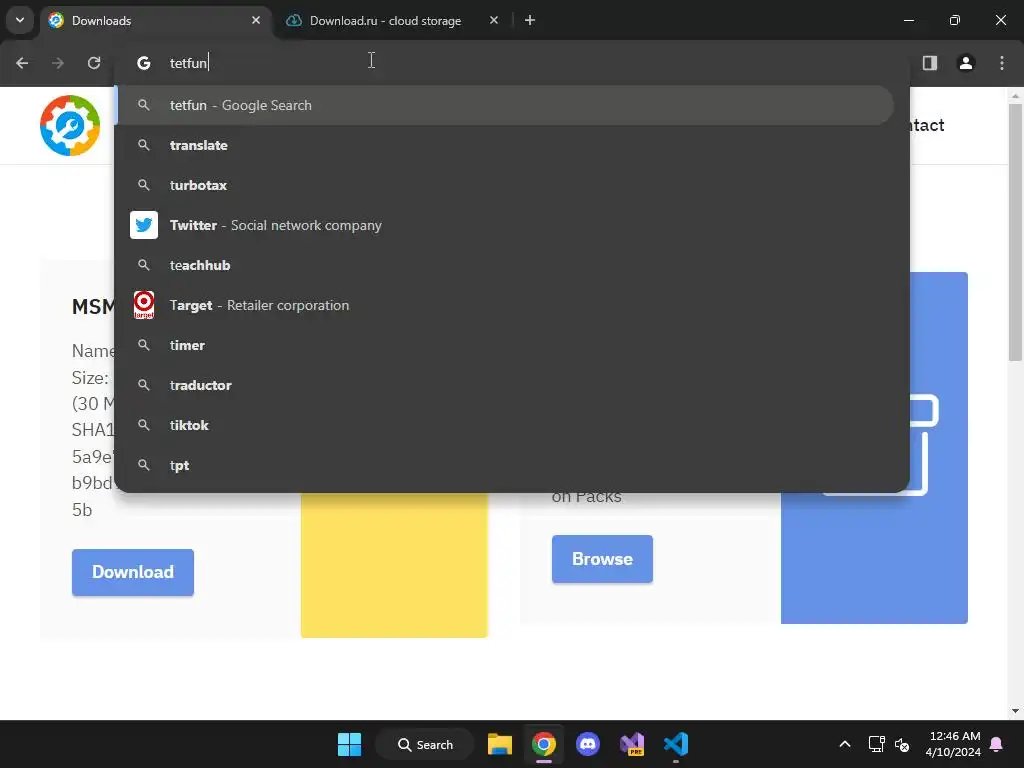Viewport: 1024px width, 768px height.
Task: Close the Downloads tab
Action: (x=256, y=20)
